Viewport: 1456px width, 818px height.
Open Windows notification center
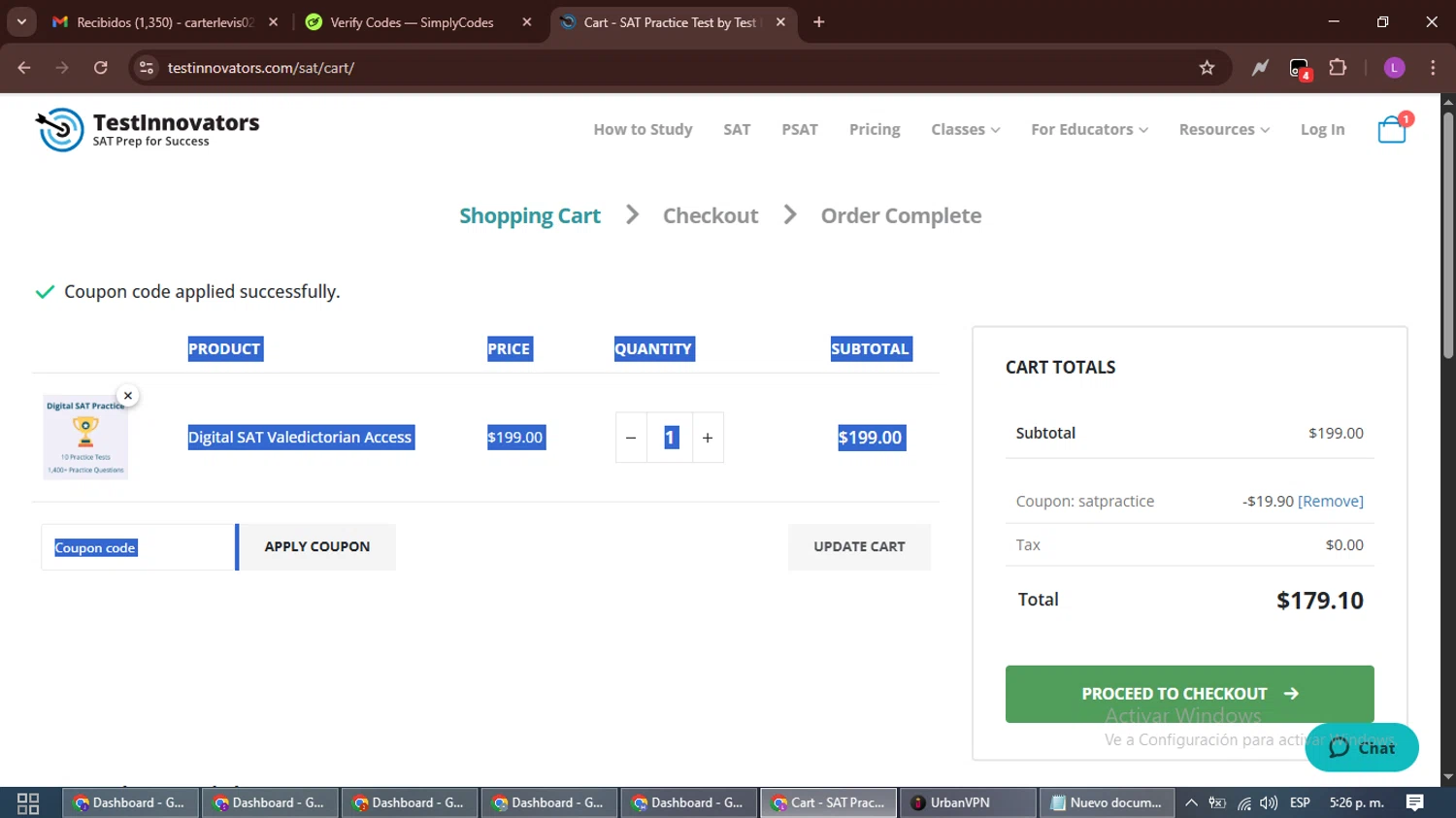click(x=1415, y=803)
